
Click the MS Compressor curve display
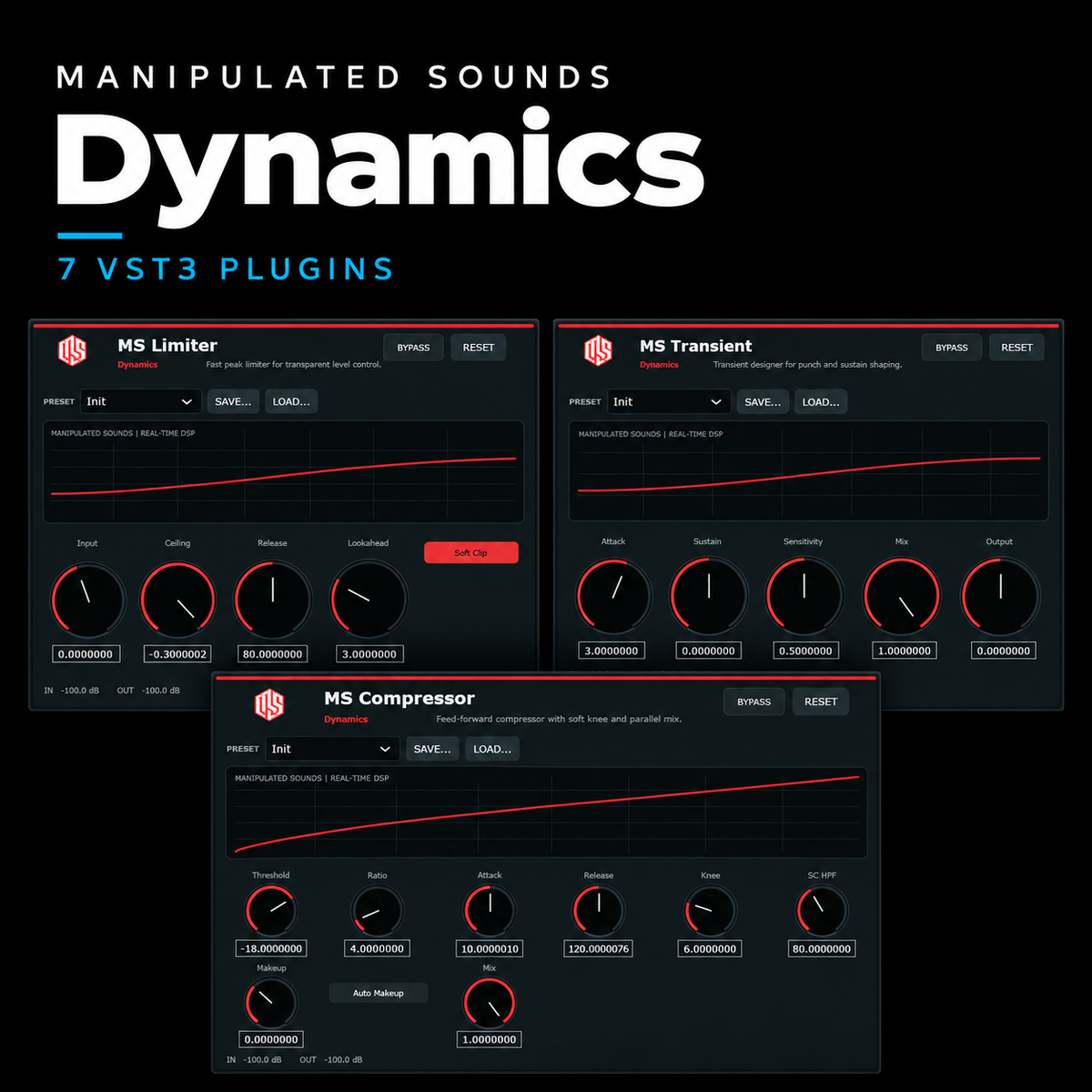click(x=546, y=814)
